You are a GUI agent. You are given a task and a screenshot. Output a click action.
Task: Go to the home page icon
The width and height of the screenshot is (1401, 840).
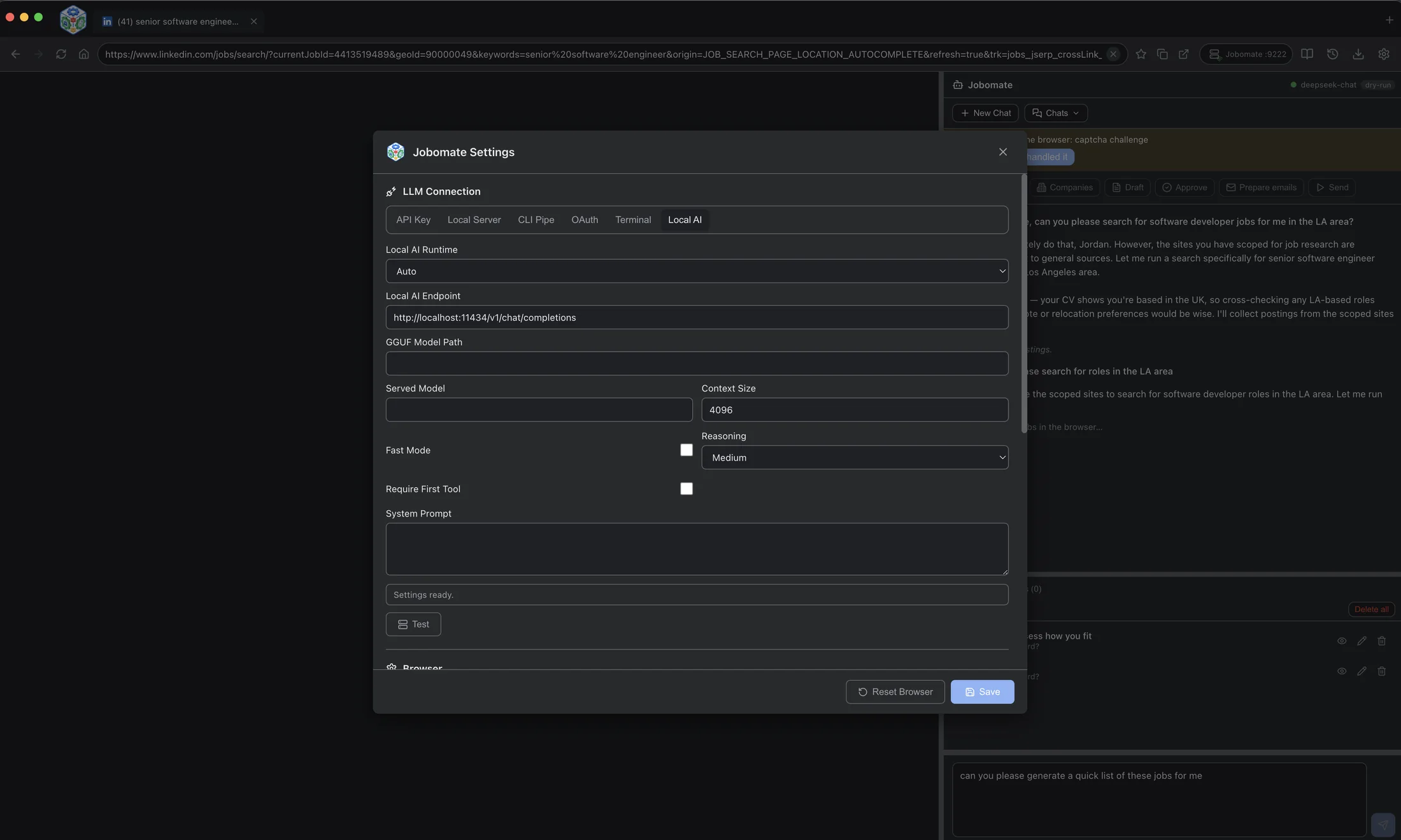pyautogui.click(x=83, y=54)
